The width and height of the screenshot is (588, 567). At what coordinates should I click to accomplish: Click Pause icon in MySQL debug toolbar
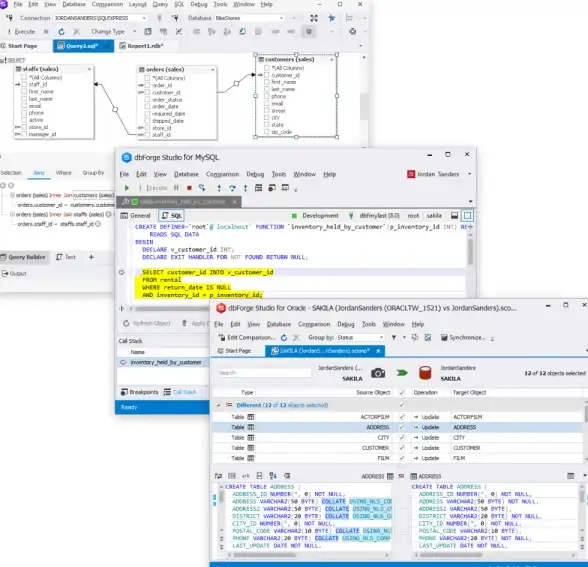coord(176,188)
